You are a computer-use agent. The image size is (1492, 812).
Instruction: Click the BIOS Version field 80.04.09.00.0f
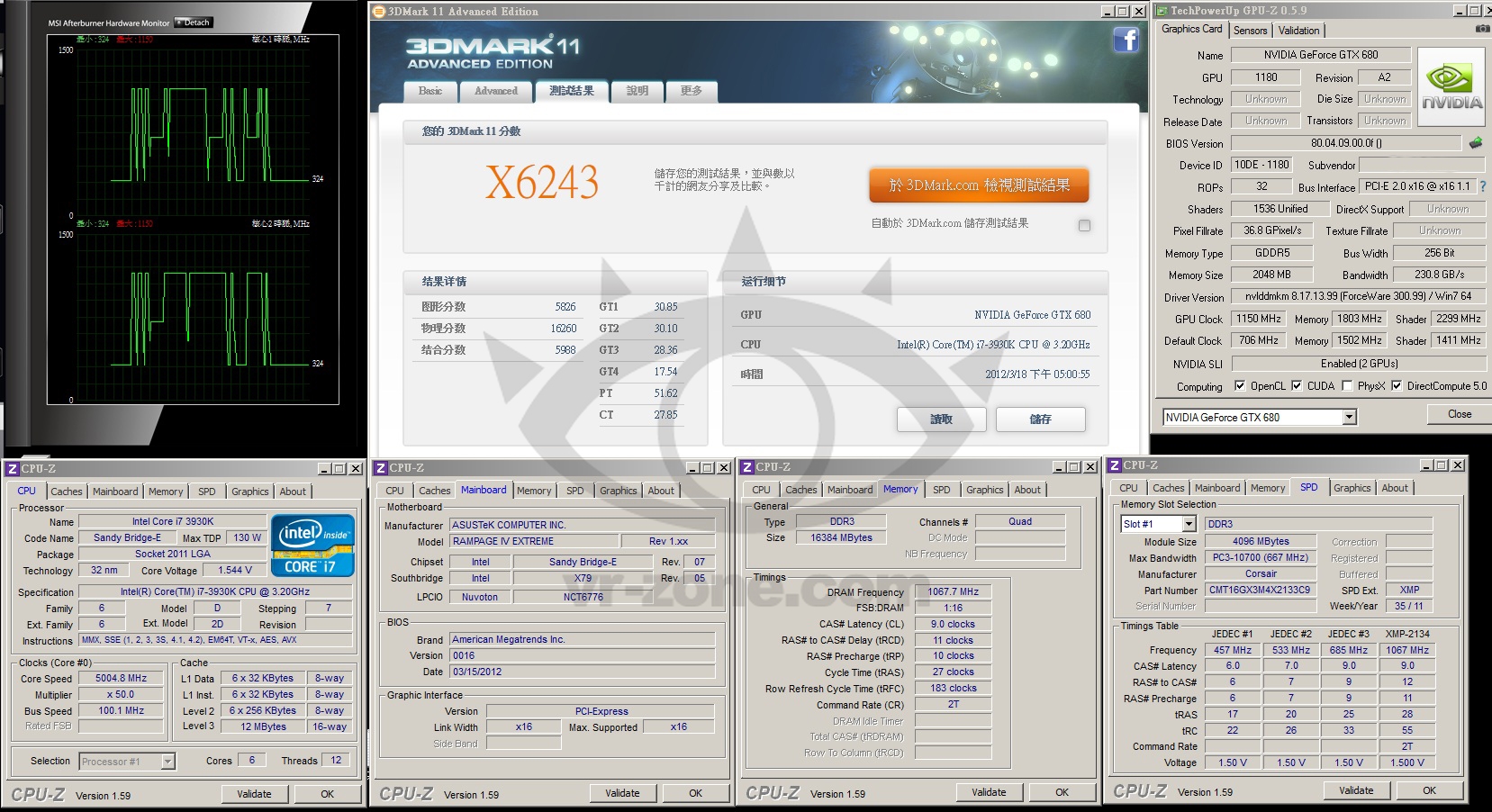1346,143
